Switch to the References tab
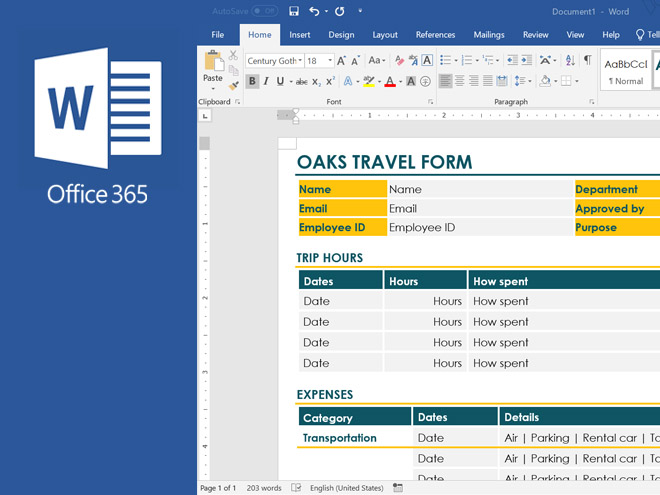The width and height of the screenshot is (660, 495). point(435,35)
